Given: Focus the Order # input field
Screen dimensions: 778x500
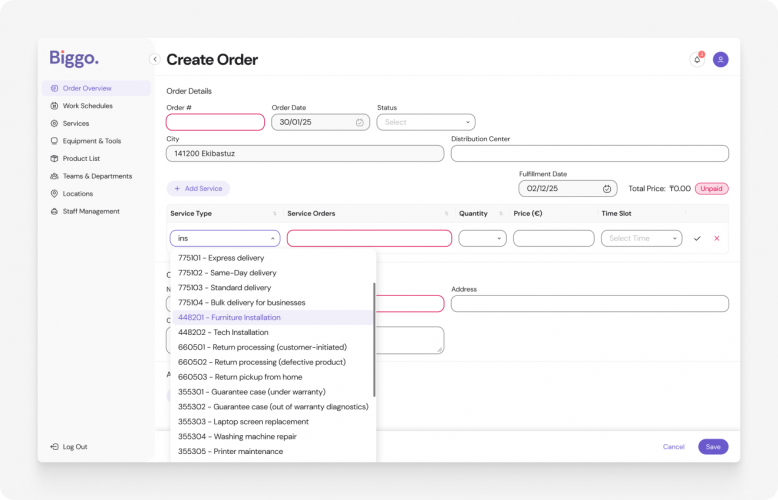Looking at the screenshot, I should [215, 123].
